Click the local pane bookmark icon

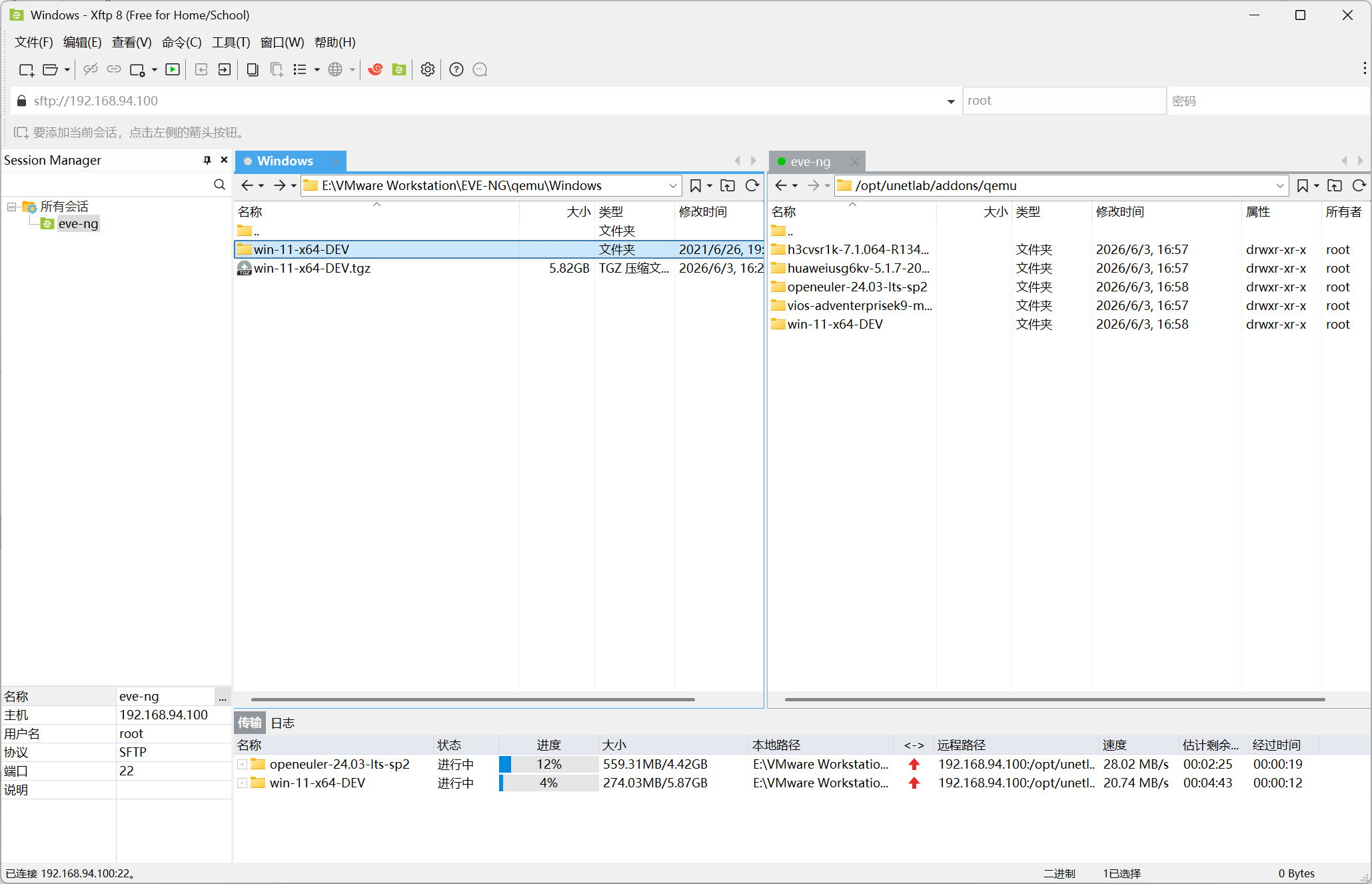(x=696, y=185)
